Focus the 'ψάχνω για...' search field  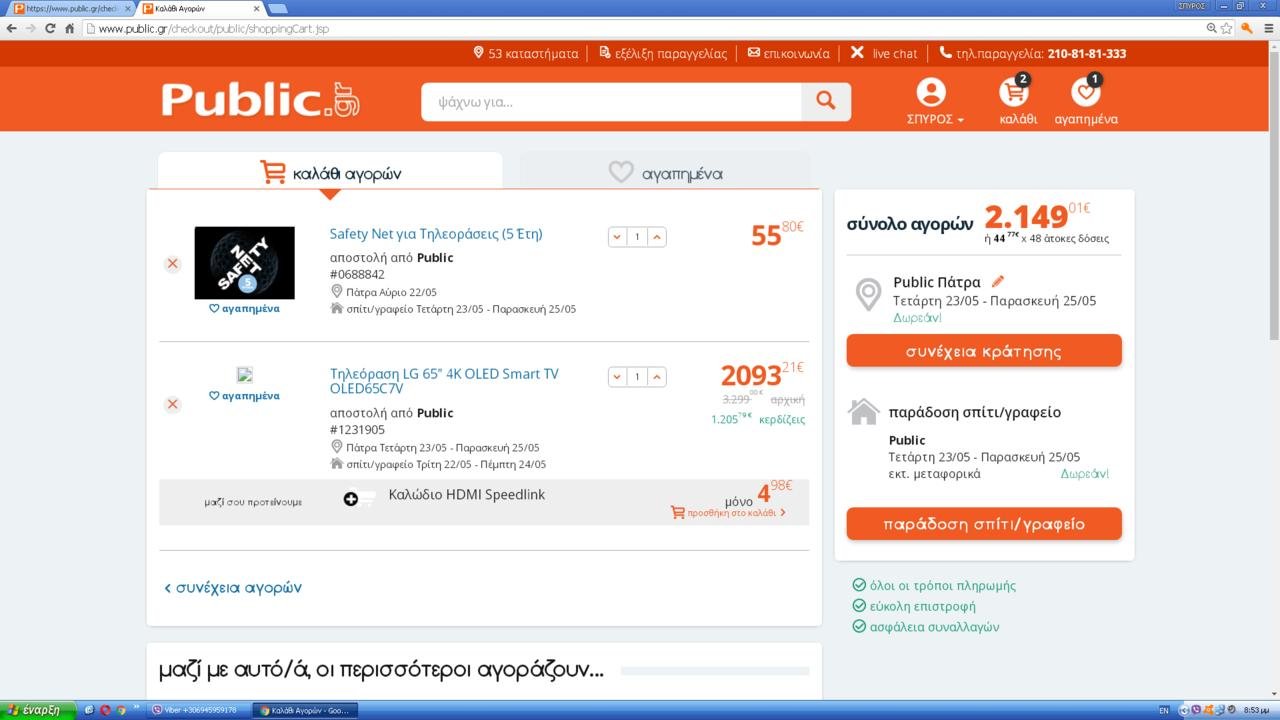coord(611,101)
